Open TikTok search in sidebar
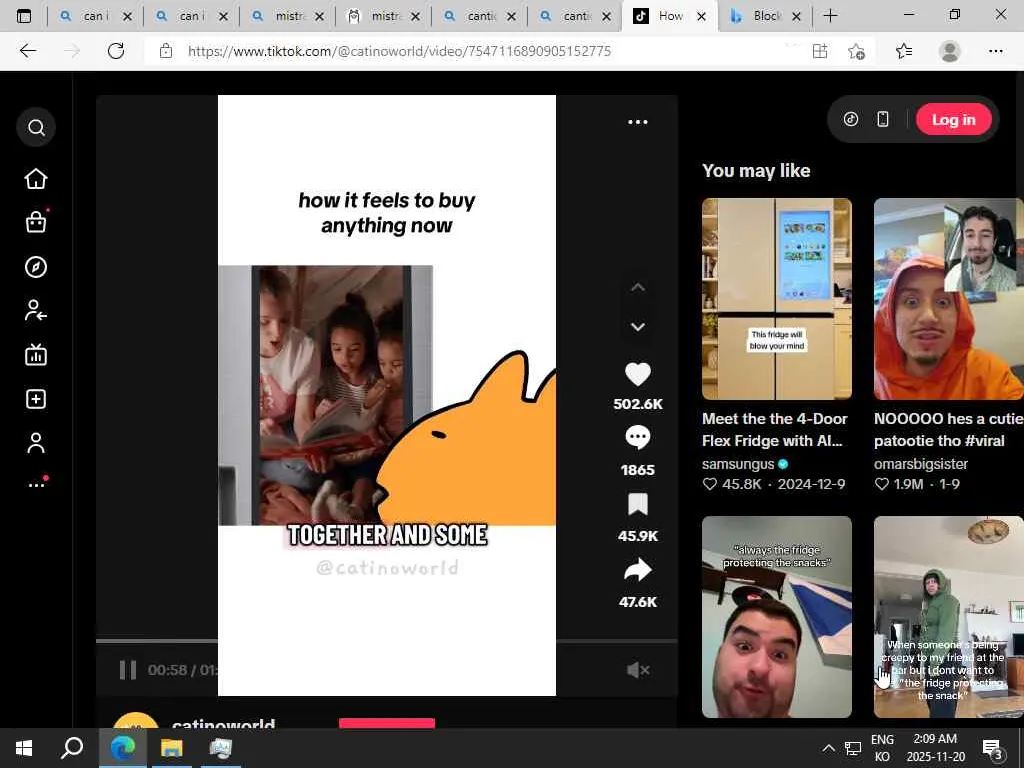The image size is (1024, 768). (36, 127)
